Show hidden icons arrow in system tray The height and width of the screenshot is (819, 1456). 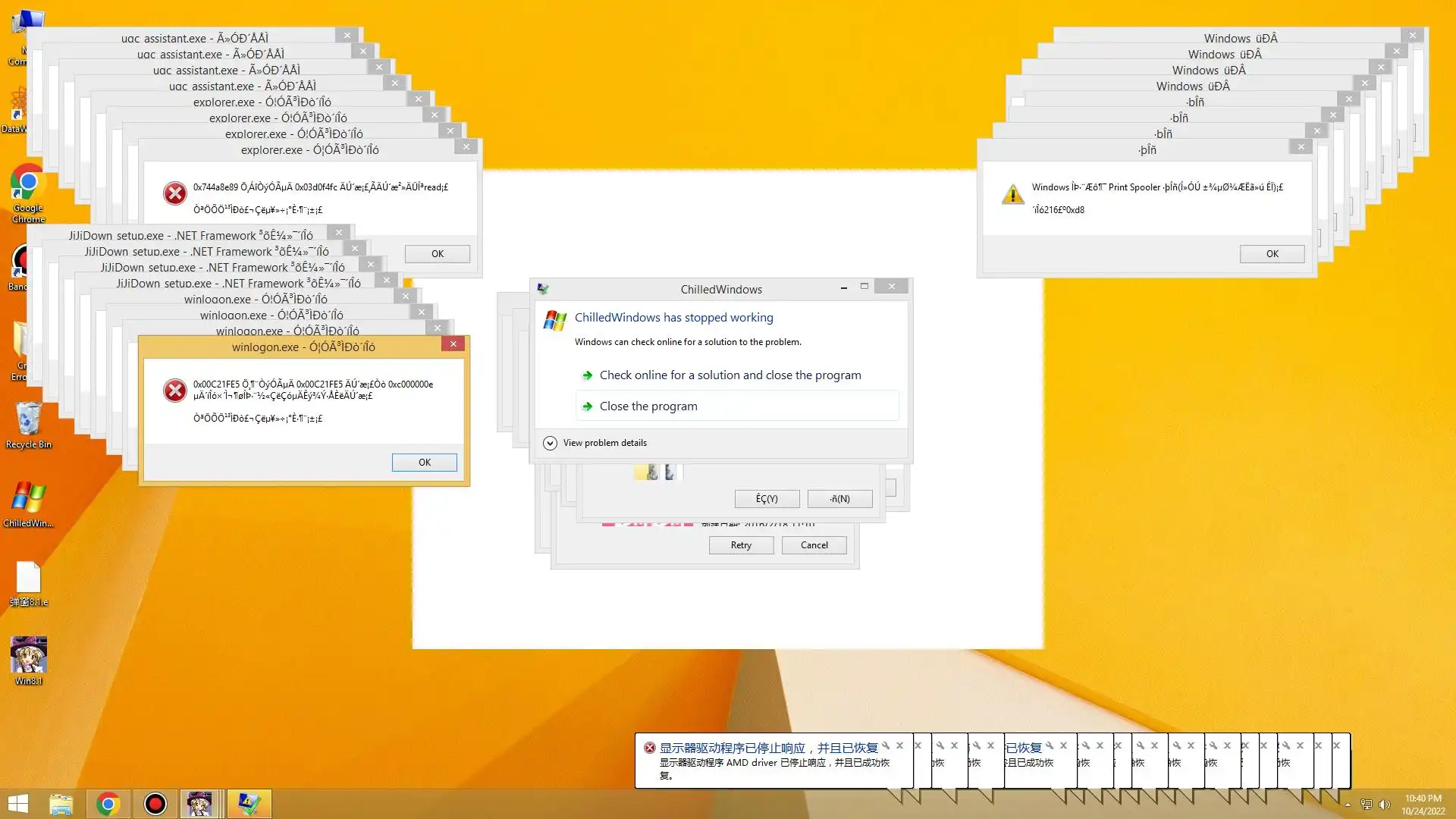(x=1348, y=805)
